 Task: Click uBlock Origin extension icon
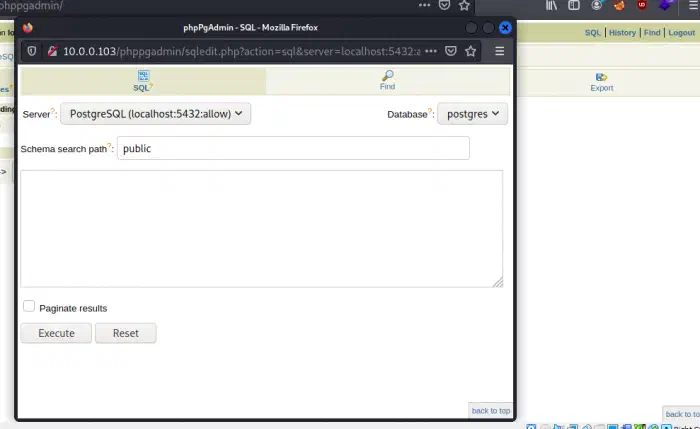click(642, 5)
